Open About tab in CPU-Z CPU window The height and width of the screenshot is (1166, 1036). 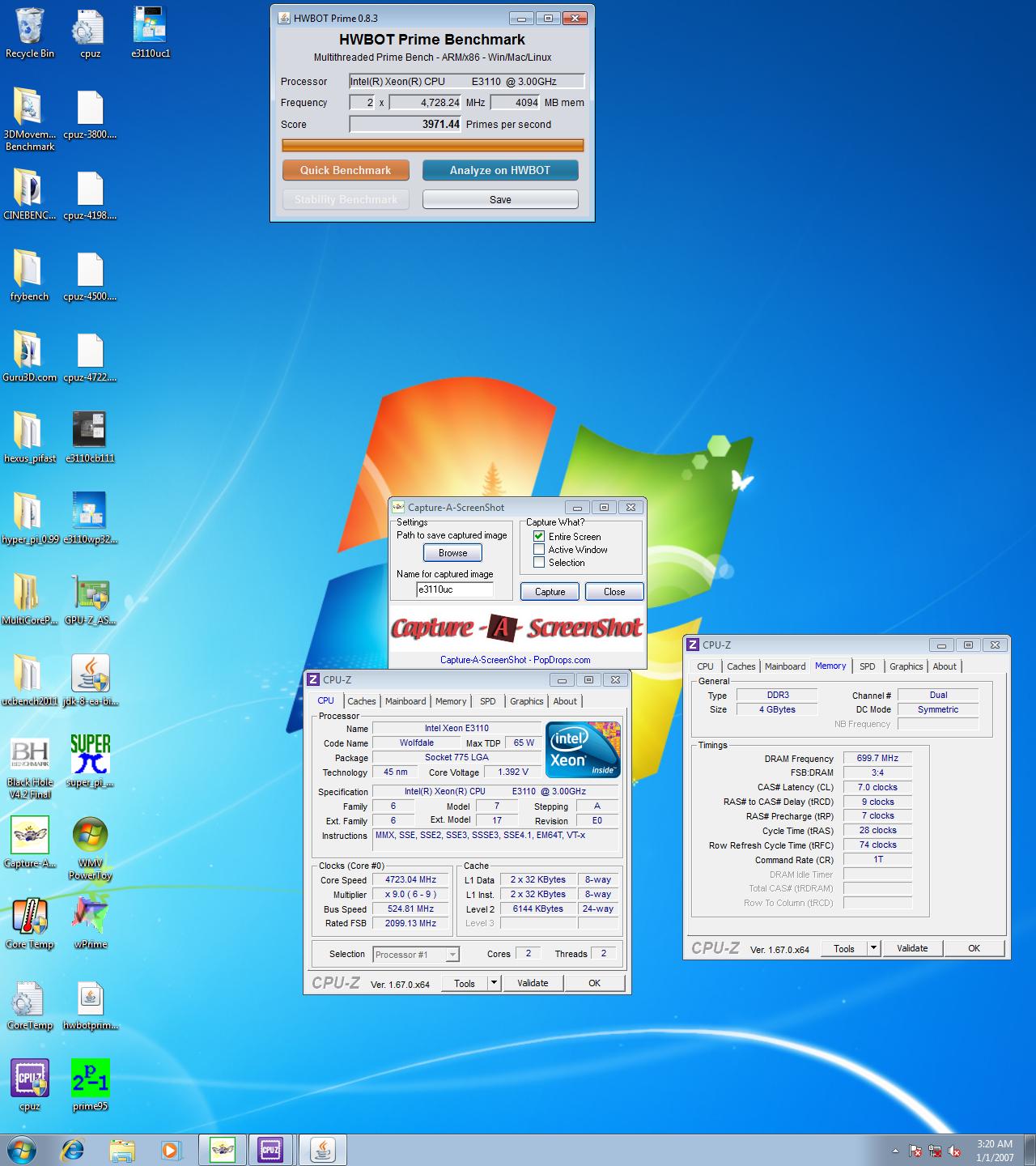tap(565, 701)
